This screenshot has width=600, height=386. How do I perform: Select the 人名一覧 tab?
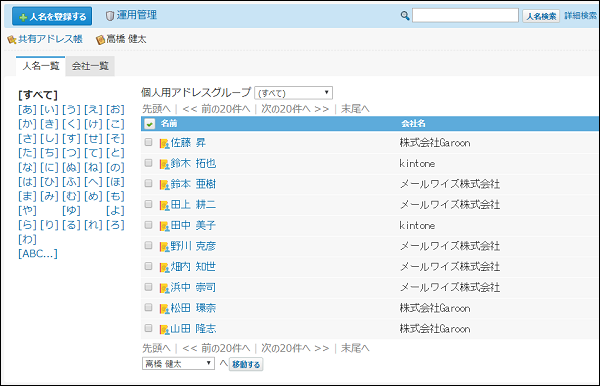(41, 66)
